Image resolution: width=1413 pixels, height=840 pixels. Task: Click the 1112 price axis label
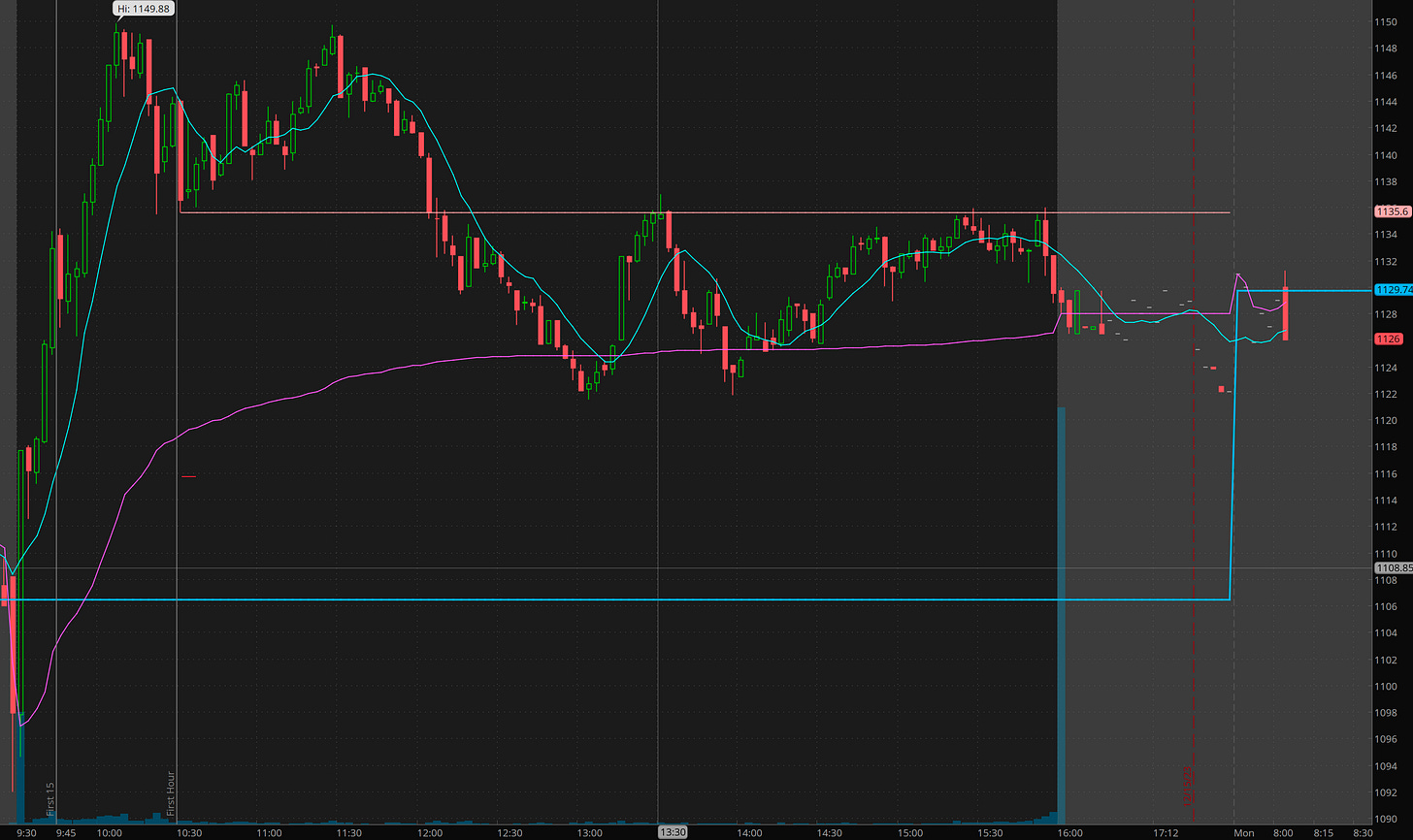click(x=1385, y=527)
